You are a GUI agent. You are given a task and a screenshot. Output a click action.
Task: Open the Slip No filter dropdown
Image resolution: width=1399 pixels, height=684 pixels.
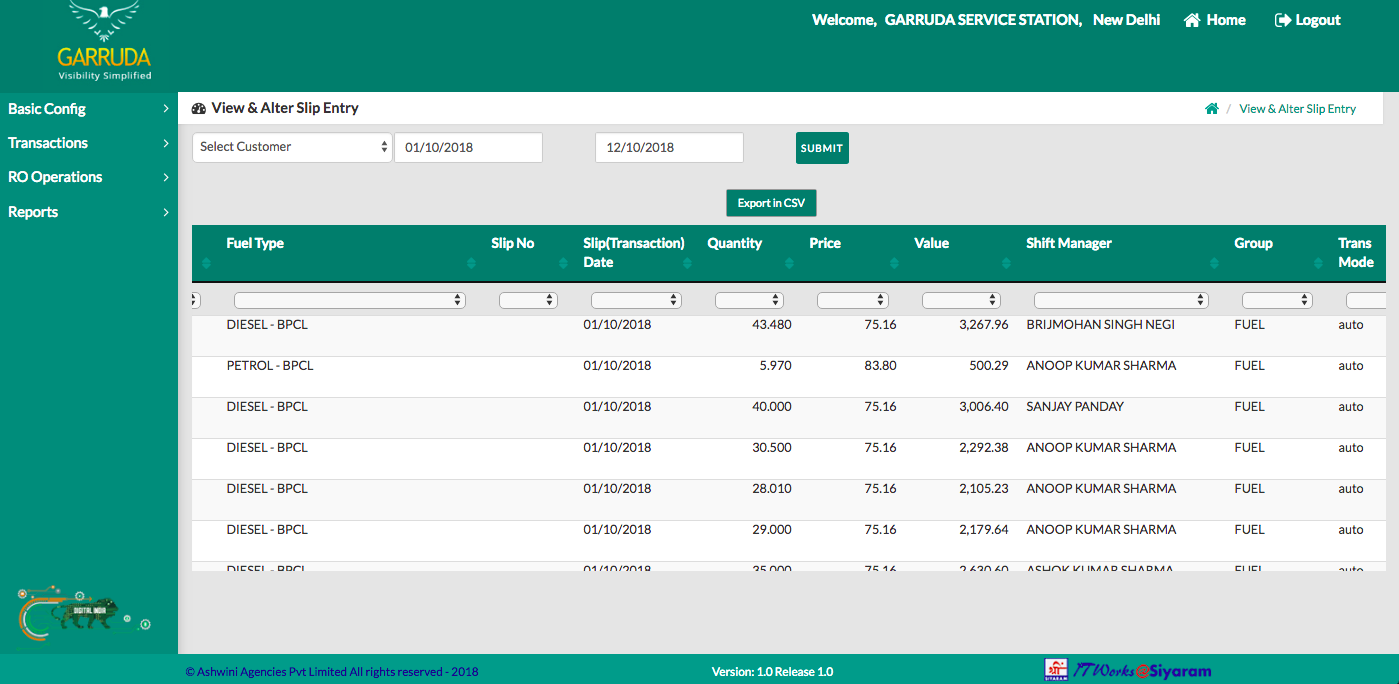528,300
